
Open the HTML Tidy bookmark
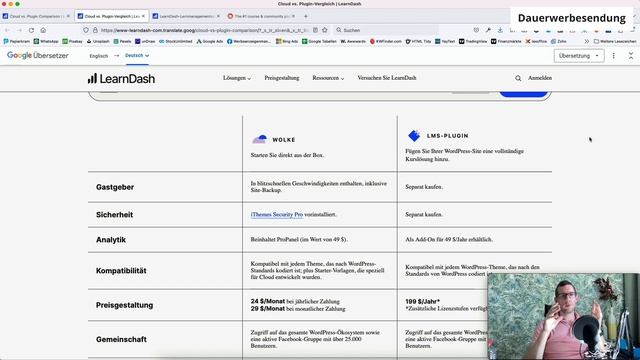418,41
